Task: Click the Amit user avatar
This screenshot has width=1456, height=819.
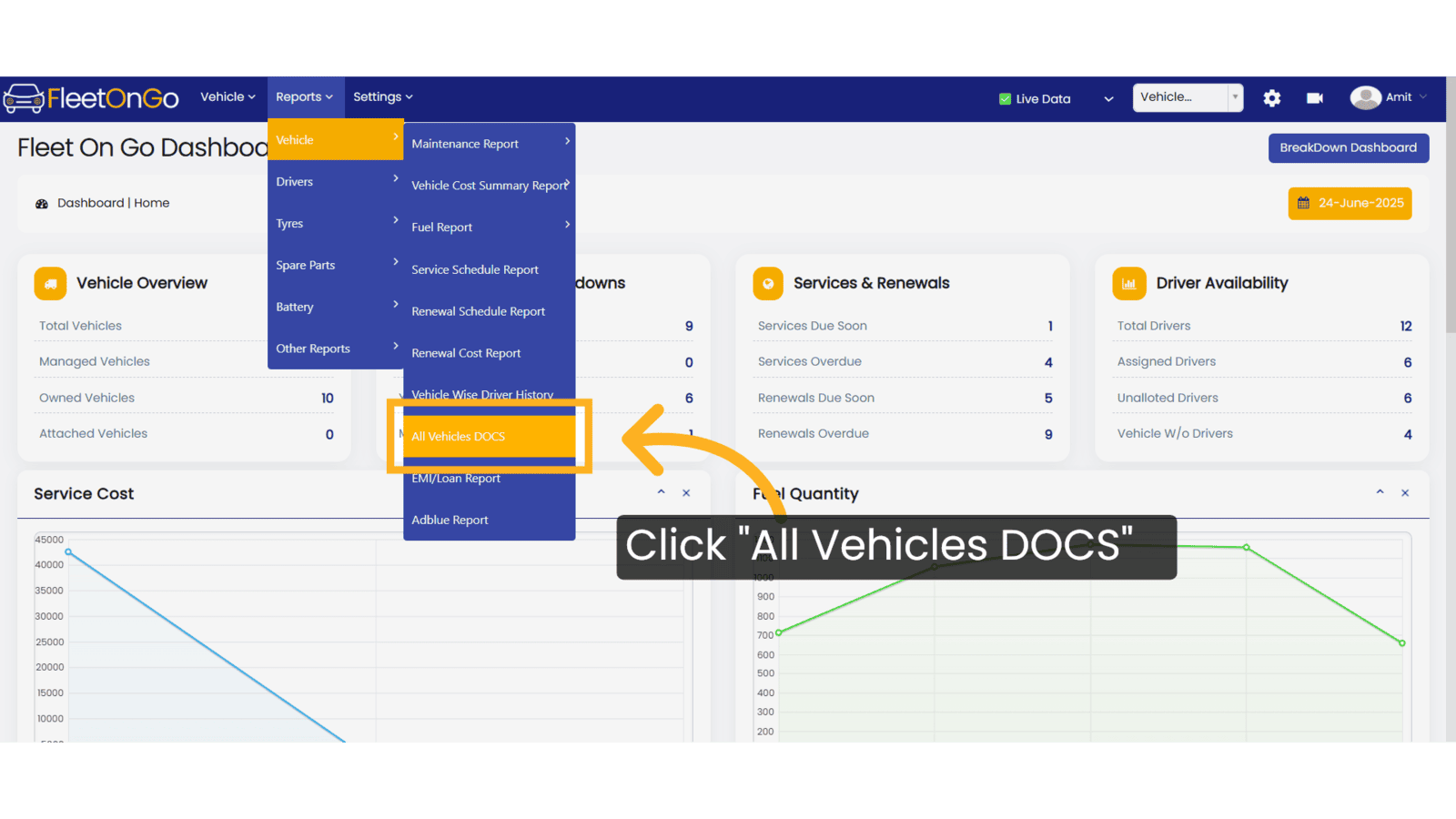Action: (x=1365, y=97)
